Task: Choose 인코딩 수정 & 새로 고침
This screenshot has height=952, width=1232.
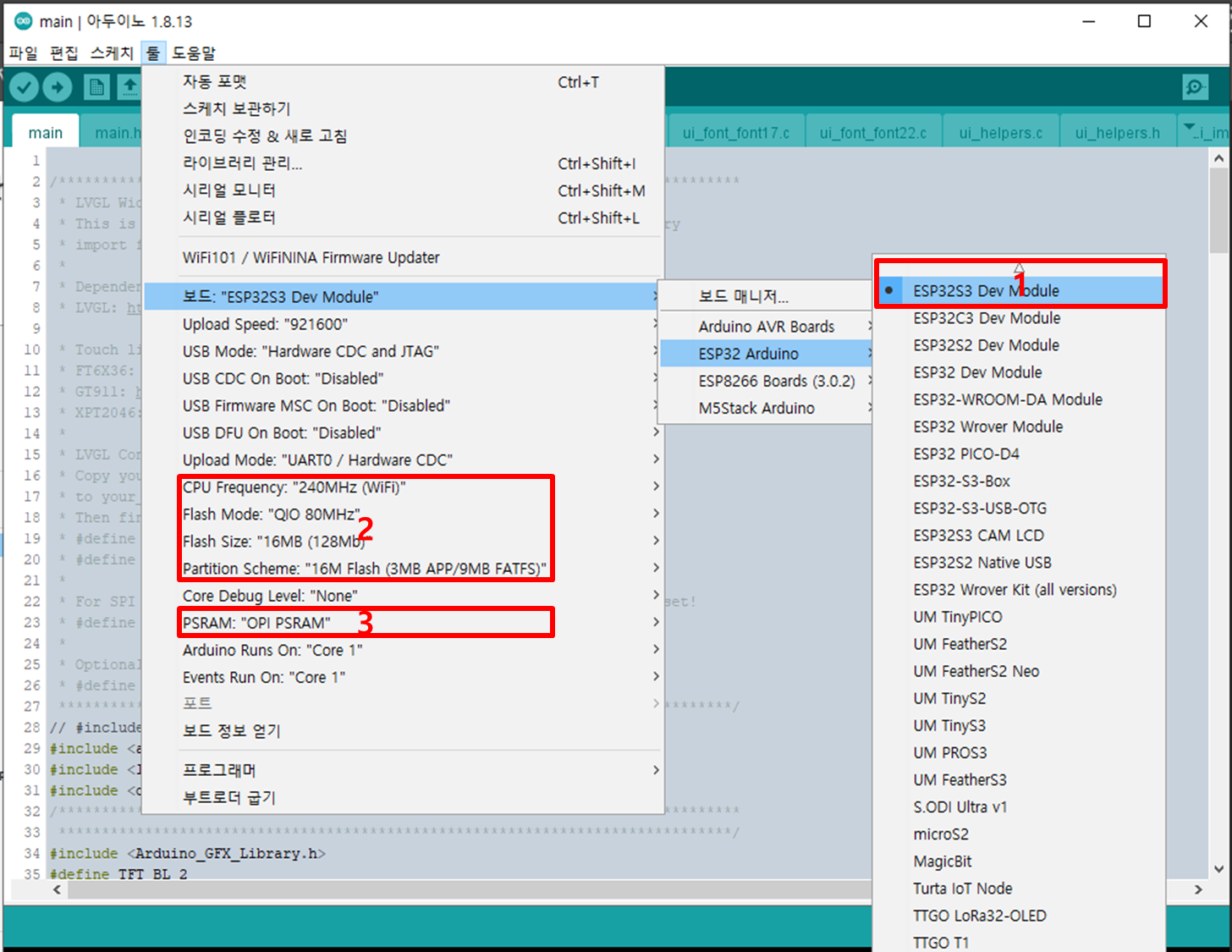Action: click(404, 136)
